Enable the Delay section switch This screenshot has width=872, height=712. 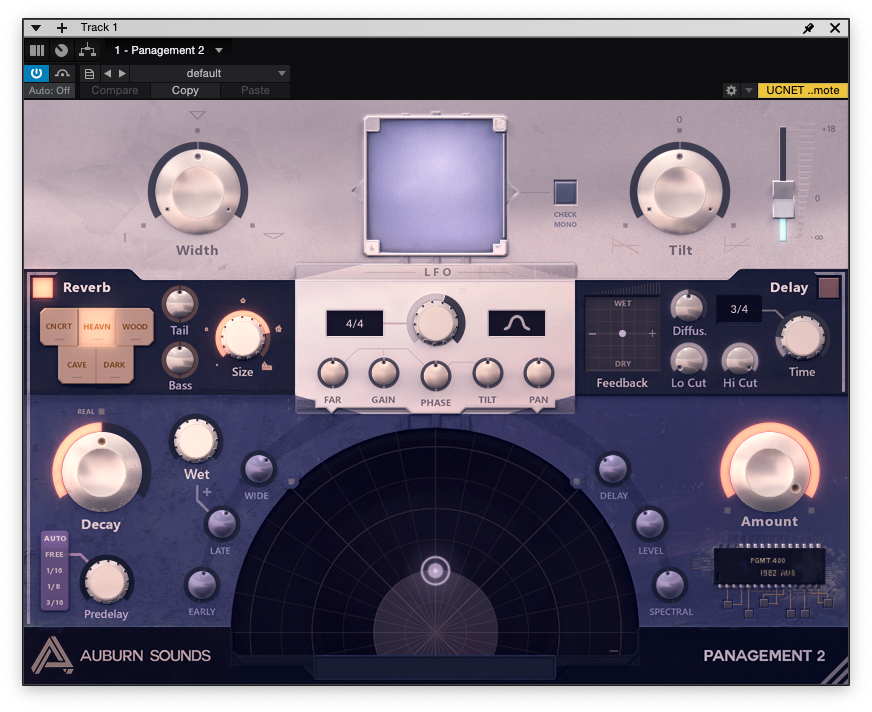pos(829,288)
